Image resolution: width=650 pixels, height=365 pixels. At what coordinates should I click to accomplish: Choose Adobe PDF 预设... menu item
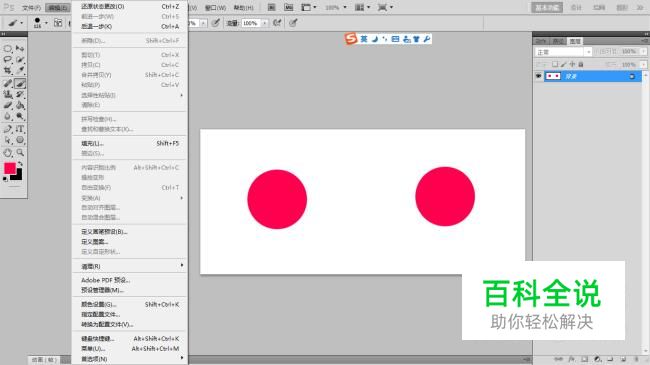tap(129, 280)
